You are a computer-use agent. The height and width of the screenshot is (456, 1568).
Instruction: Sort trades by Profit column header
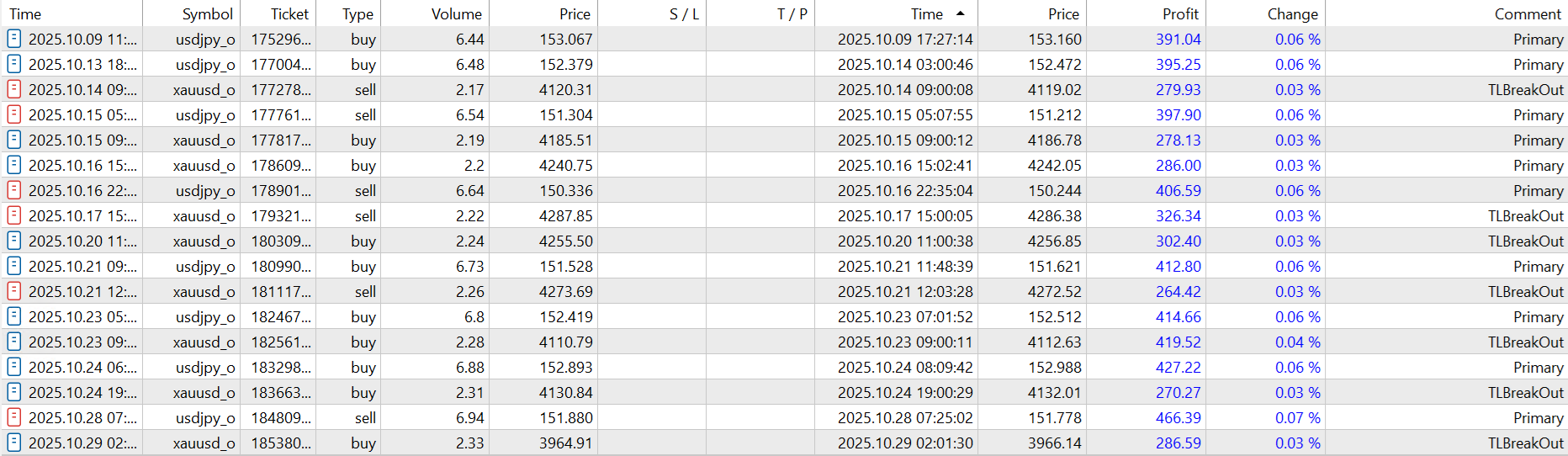click(x=1180, y=13)
